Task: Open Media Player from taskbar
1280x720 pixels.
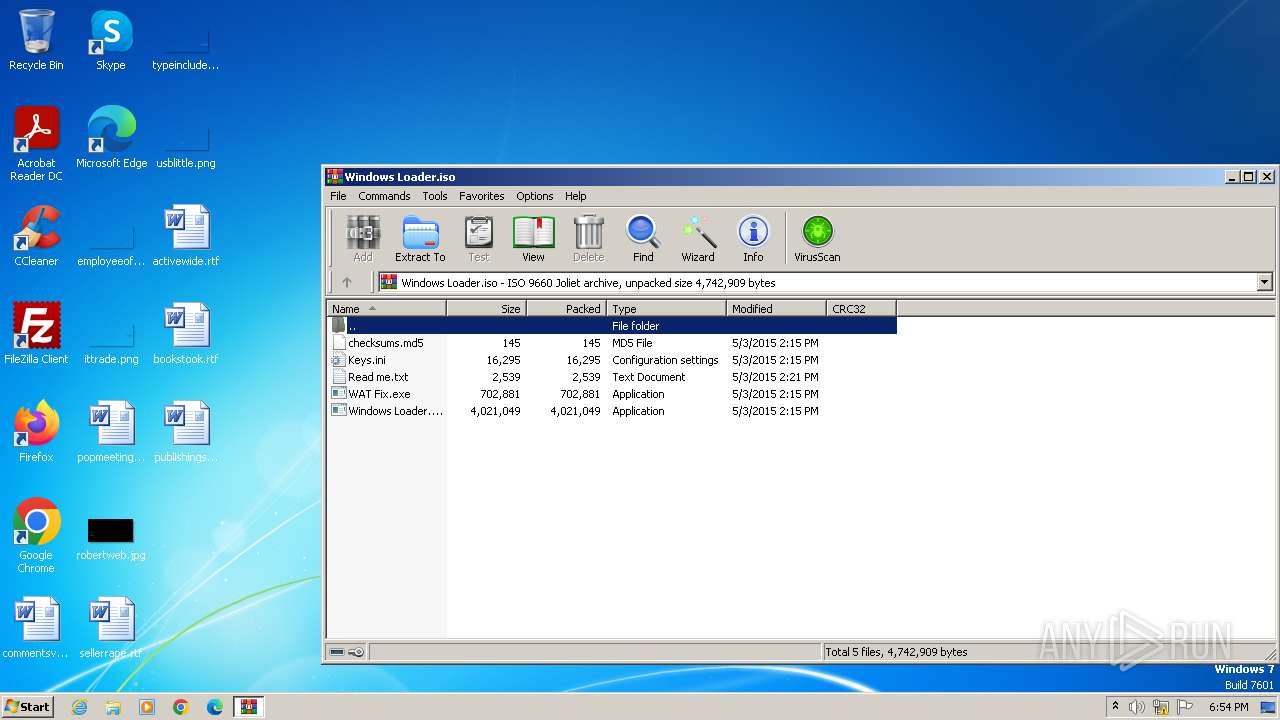Action: (147, 707)
